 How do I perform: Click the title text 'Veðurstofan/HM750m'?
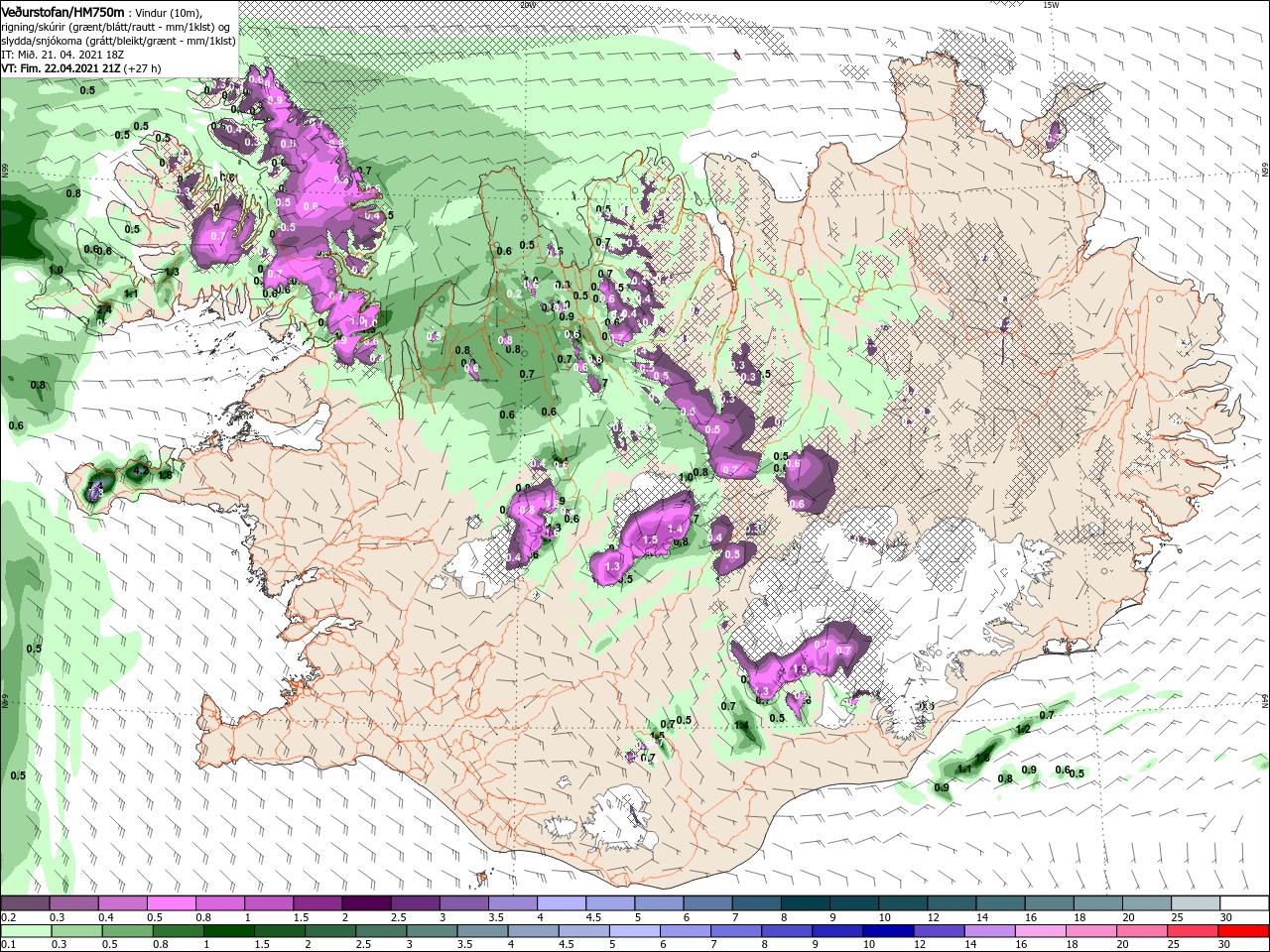point(63,11)
